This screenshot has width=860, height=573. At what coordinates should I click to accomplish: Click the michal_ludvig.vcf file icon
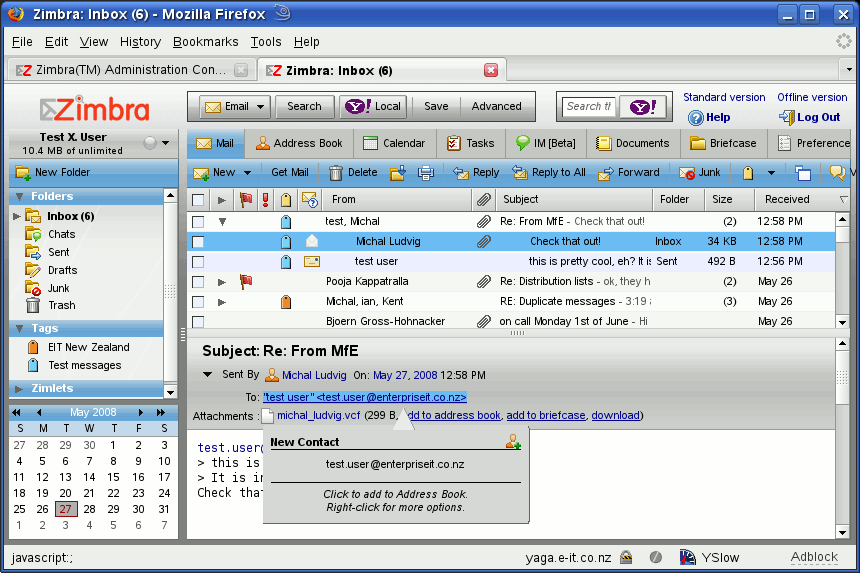click(268, 416)
